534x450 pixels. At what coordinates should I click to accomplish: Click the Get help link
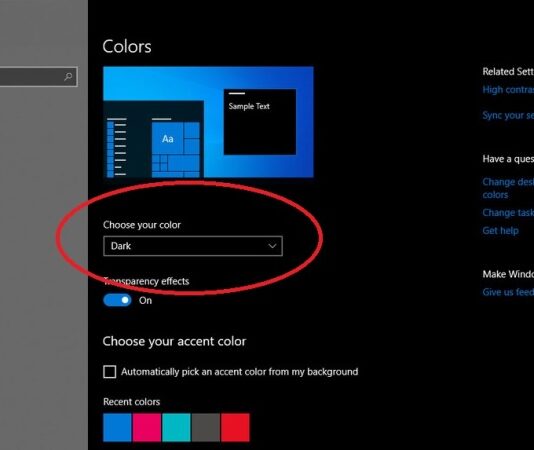point(501,231)
